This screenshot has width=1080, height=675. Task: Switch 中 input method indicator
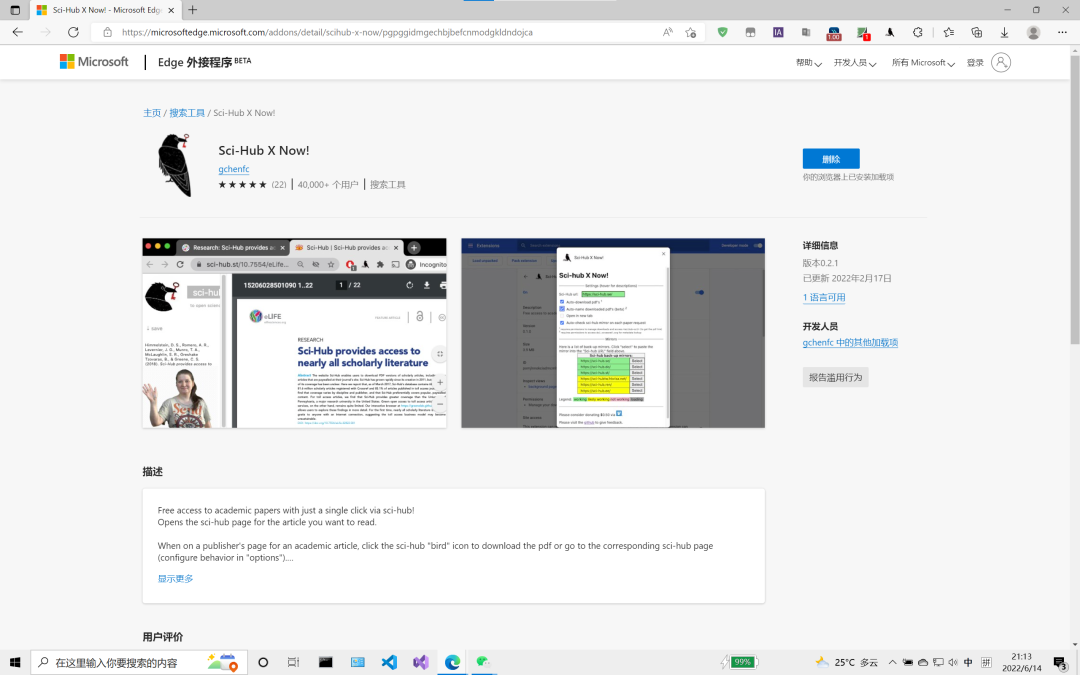(x=968, y=663)
